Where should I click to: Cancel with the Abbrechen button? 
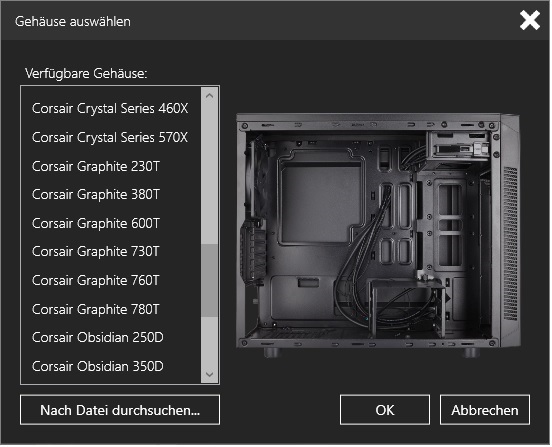coord(486,411)
